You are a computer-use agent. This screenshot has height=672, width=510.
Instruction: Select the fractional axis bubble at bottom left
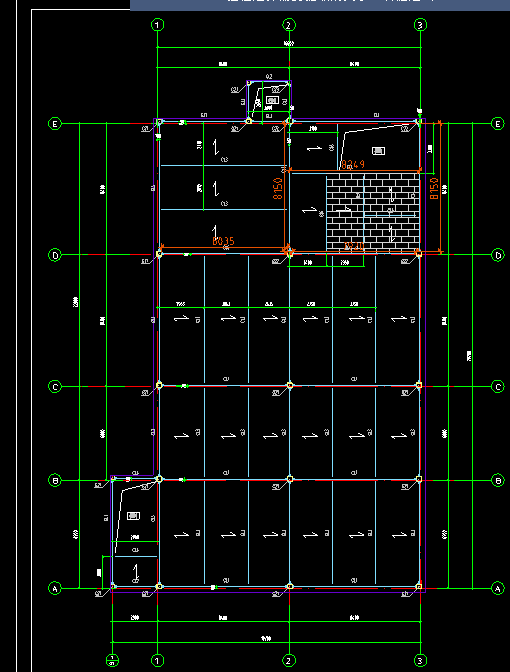[112, 660]
